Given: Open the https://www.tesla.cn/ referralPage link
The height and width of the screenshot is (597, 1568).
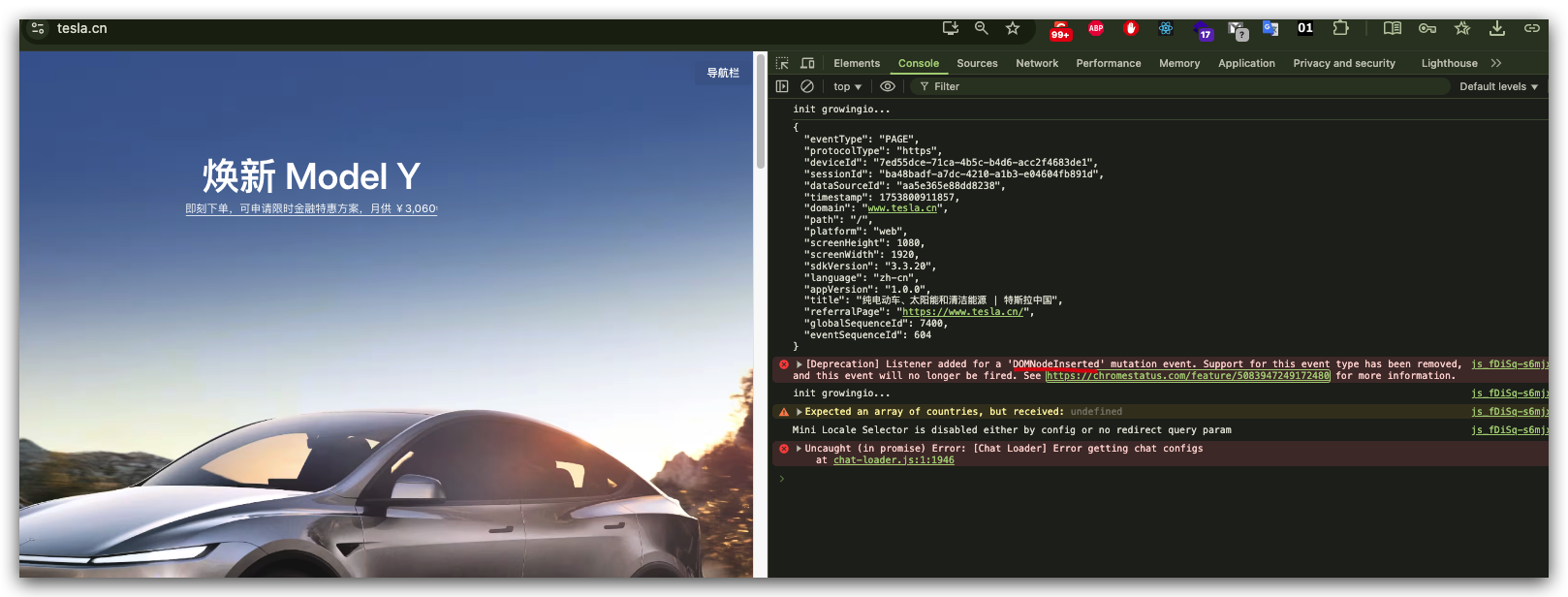Looking at the screenshot, I should coord(962,312).
